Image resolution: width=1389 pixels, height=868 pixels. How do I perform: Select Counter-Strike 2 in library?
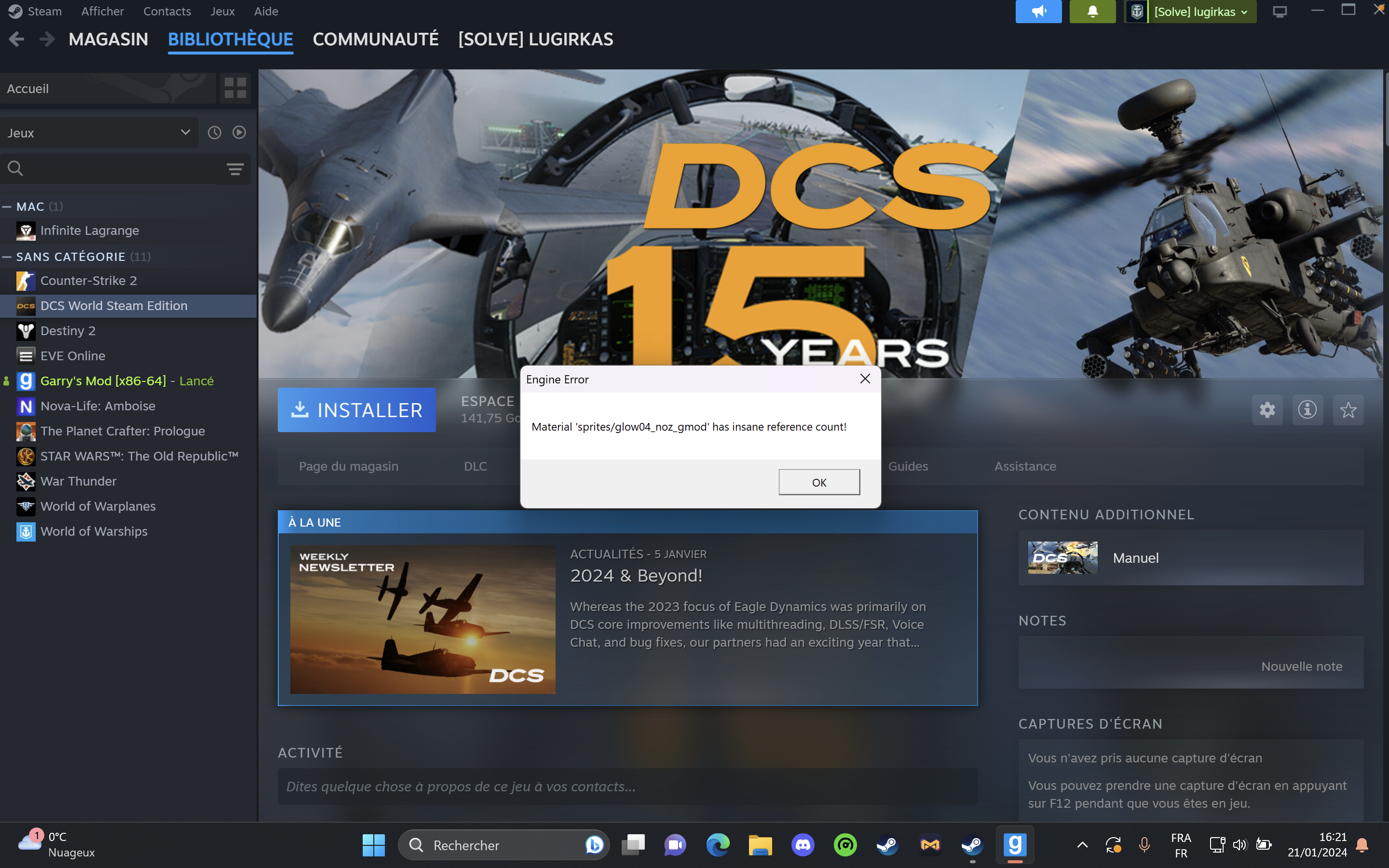click(x=129, y=281)
